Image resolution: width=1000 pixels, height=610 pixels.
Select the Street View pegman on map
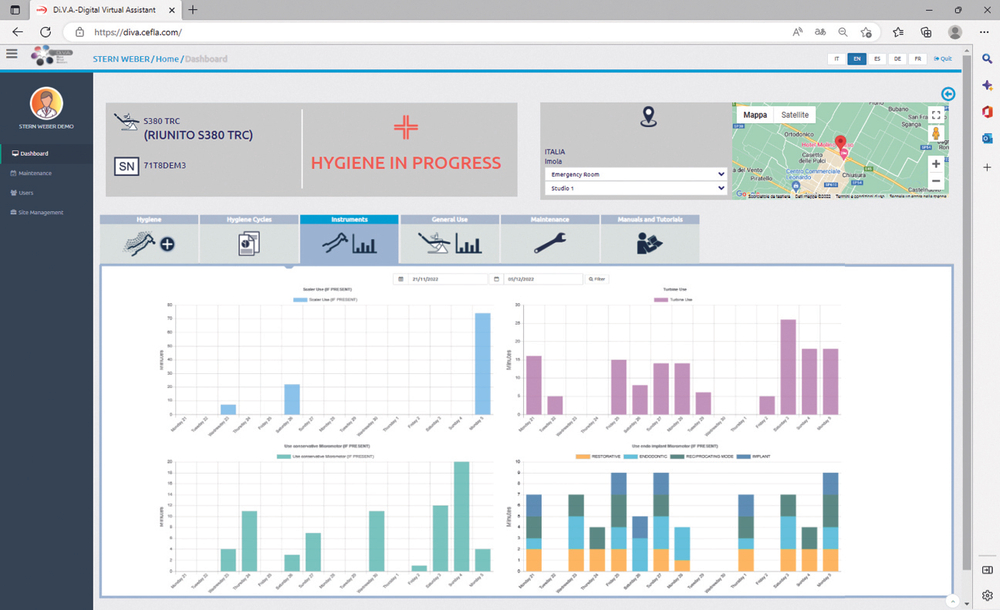tap(936, 133)
